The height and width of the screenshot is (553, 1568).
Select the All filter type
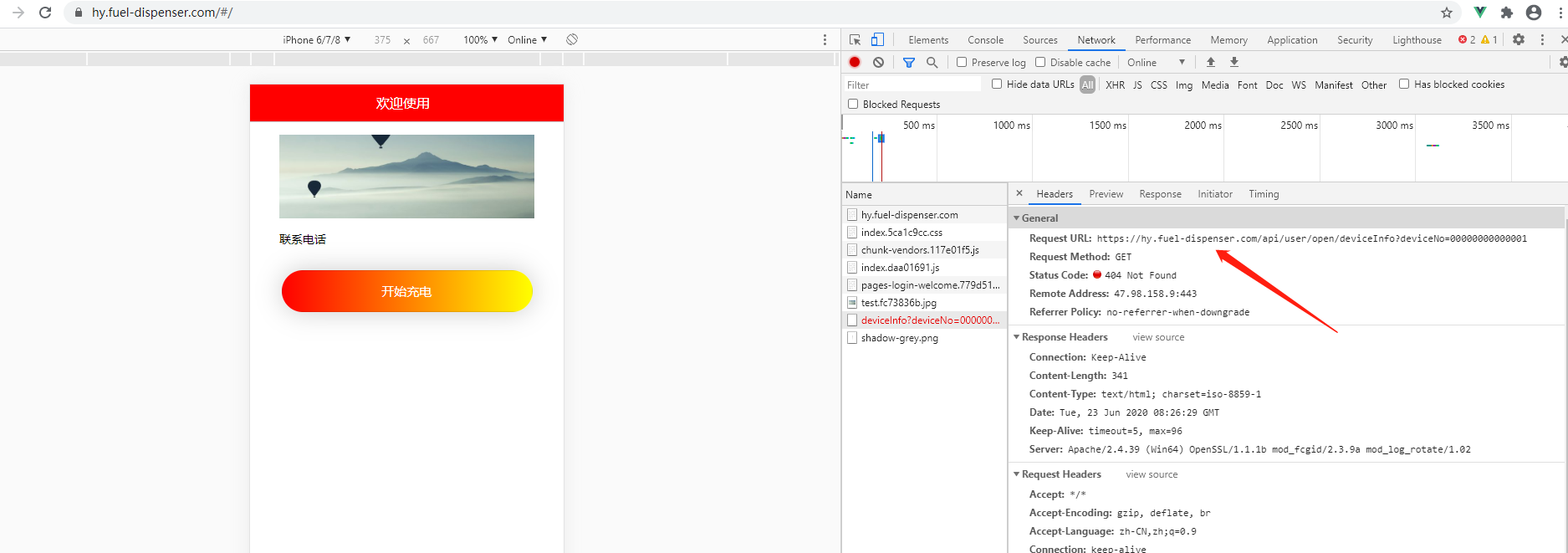1087,84
